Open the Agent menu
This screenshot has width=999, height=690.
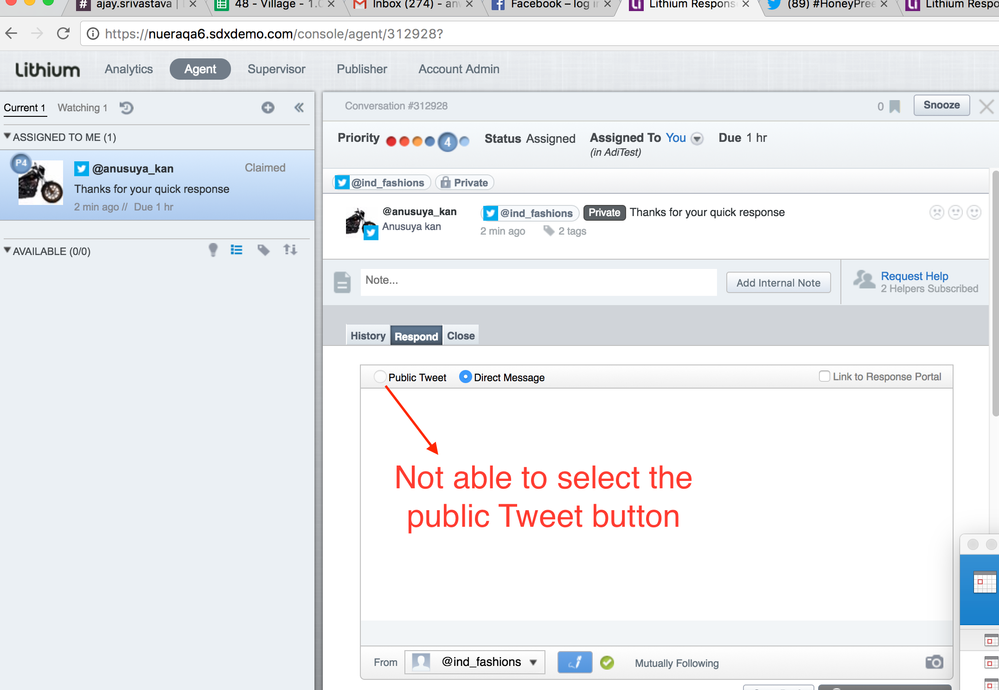pos(200,69)
